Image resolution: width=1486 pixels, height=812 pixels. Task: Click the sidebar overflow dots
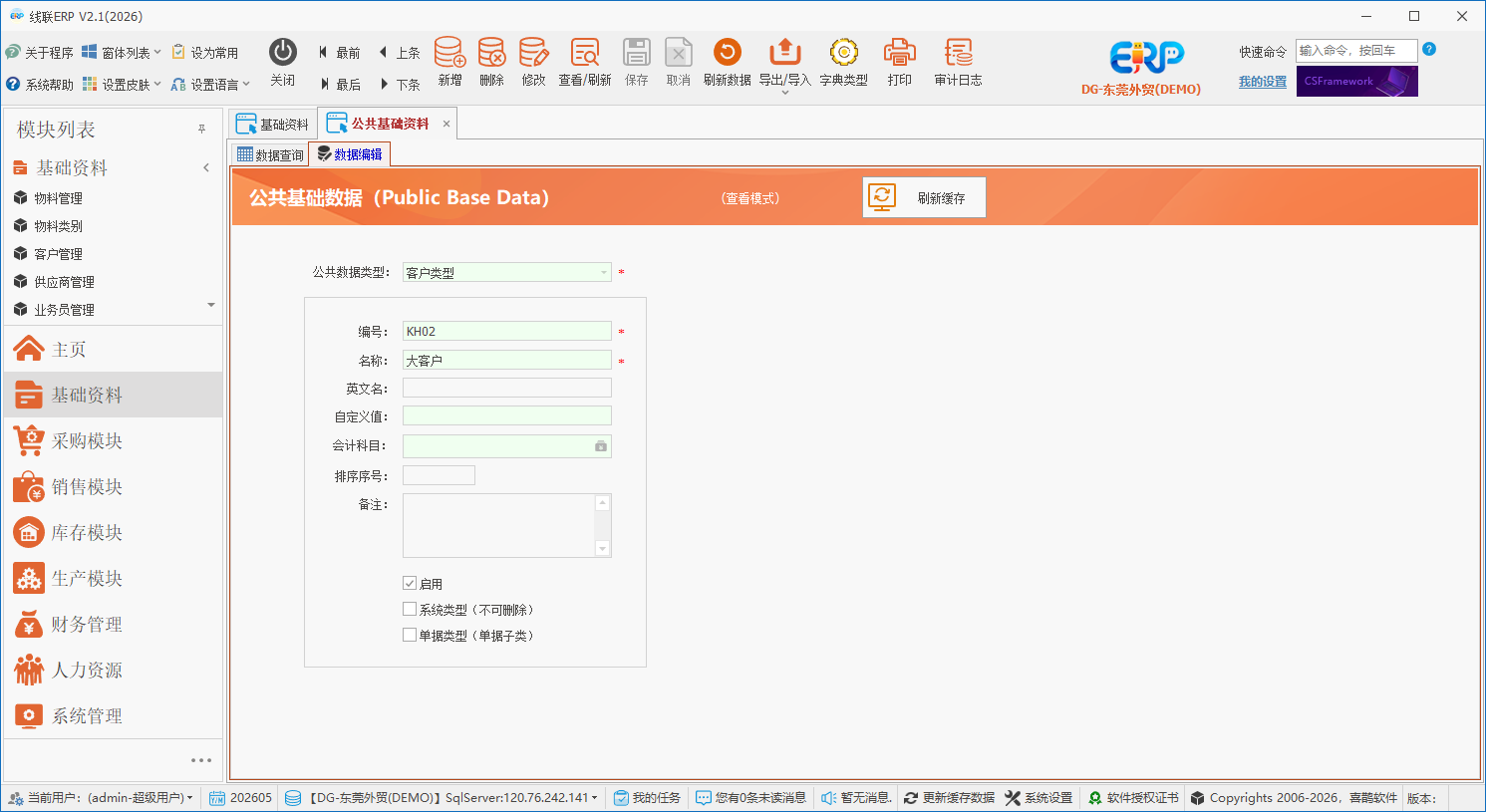point(201,760)
